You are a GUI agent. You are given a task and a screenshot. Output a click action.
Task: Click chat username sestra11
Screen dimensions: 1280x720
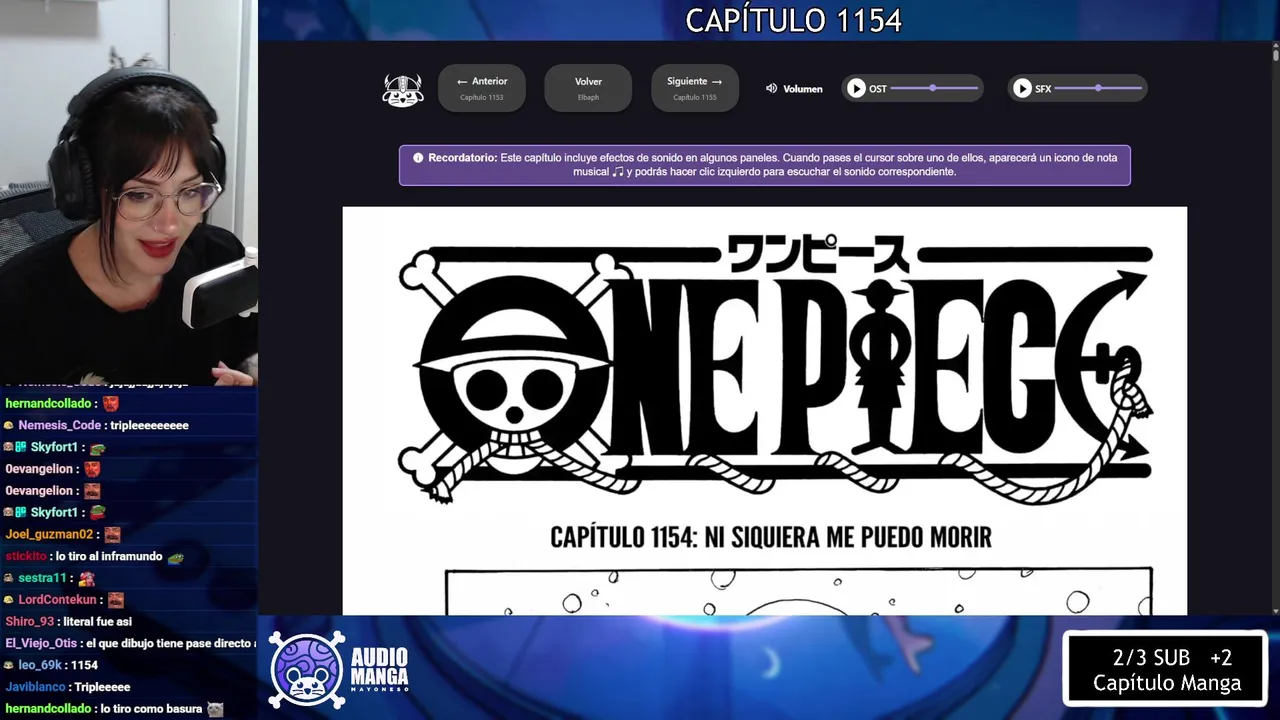tap(42, 578)
